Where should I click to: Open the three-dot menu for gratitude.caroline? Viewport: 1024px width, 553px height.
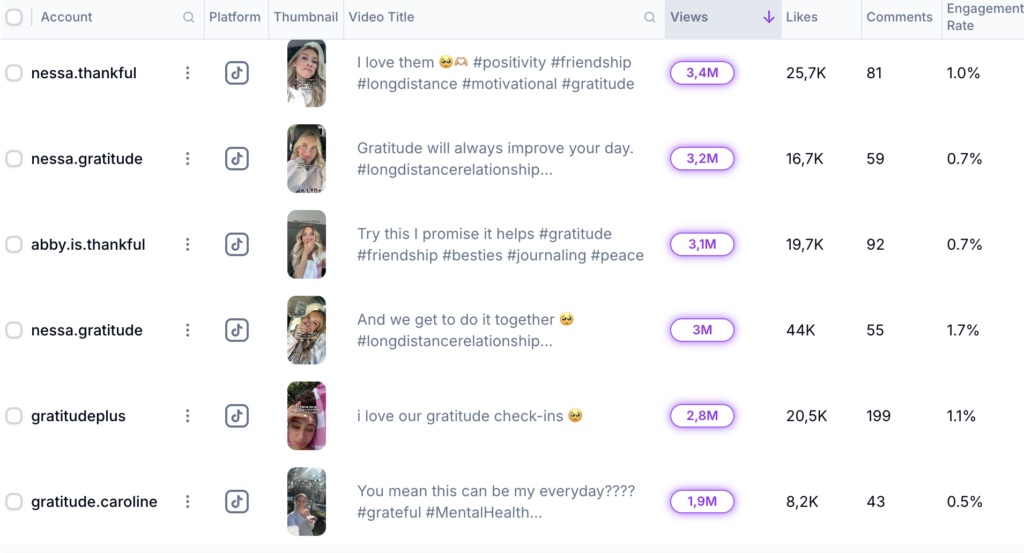click(187, 502)
